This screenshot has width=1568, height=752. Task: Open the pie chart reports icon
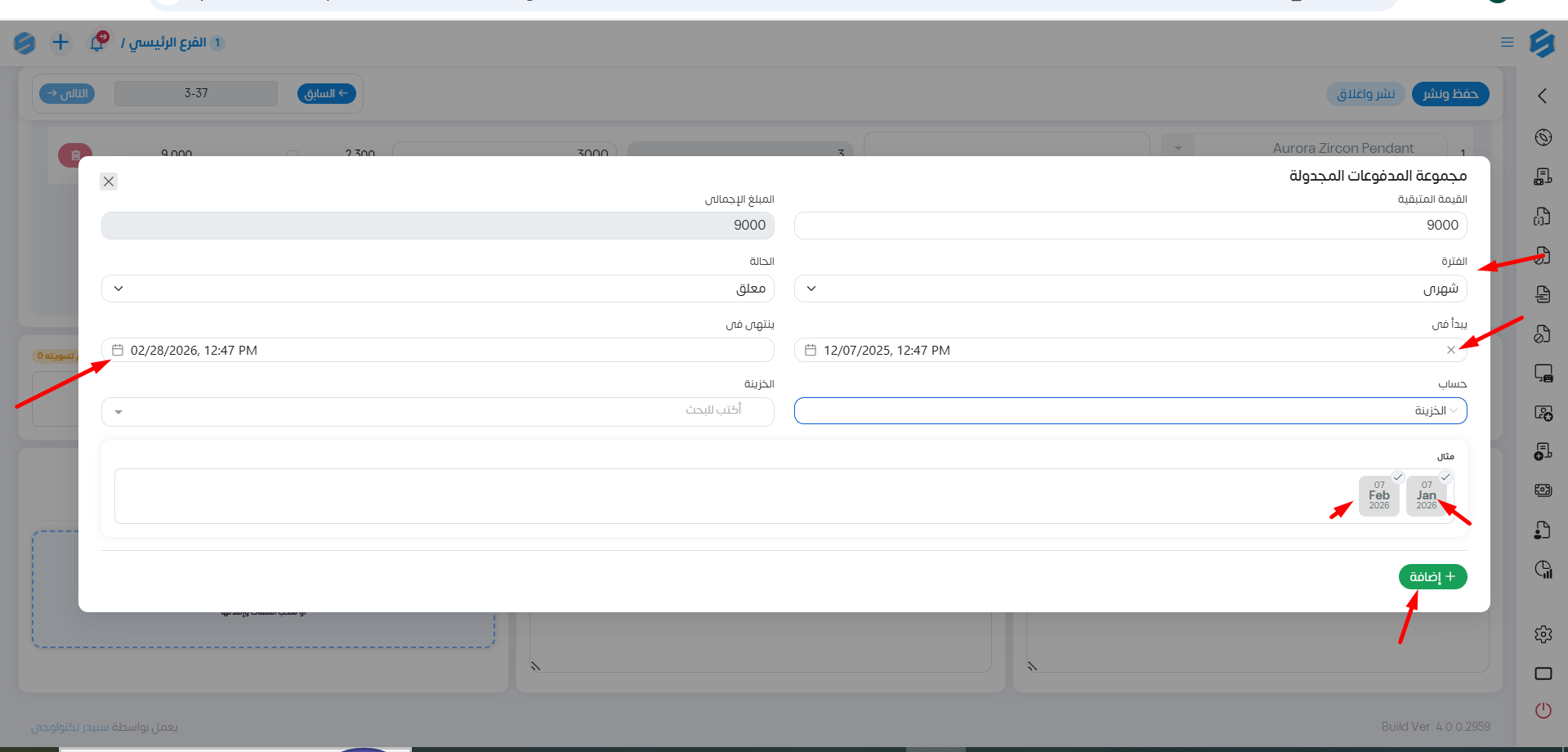[1543, 570]
